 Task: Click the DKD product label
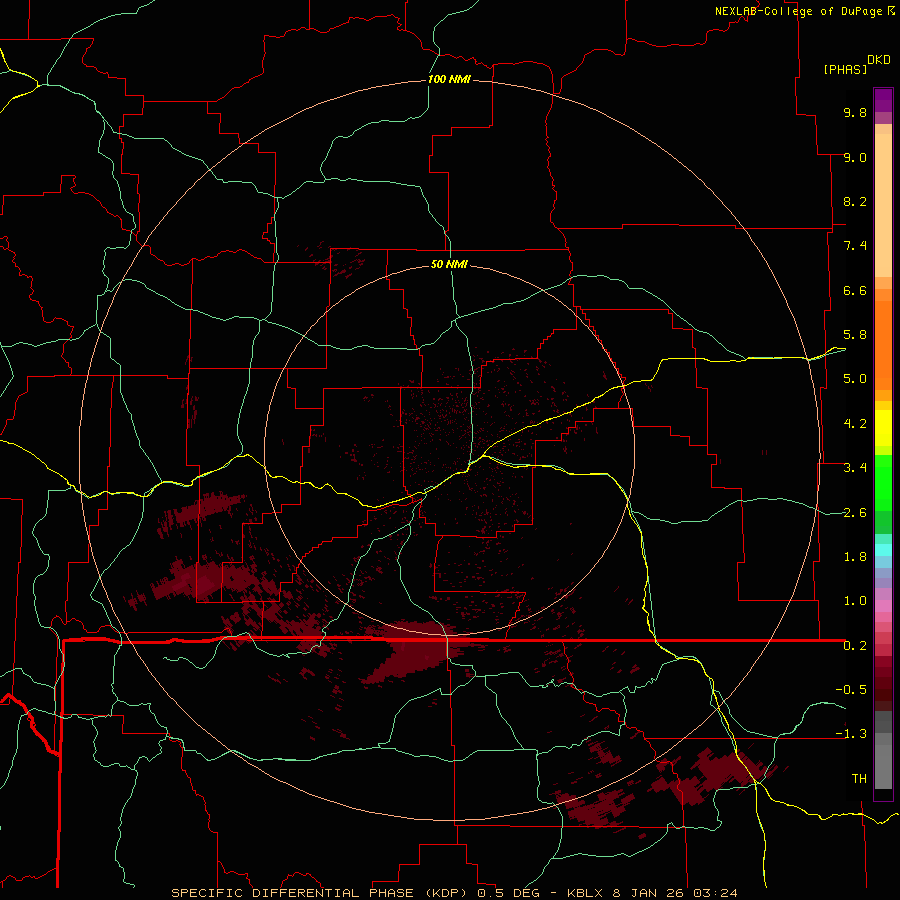tap(879, 60)
